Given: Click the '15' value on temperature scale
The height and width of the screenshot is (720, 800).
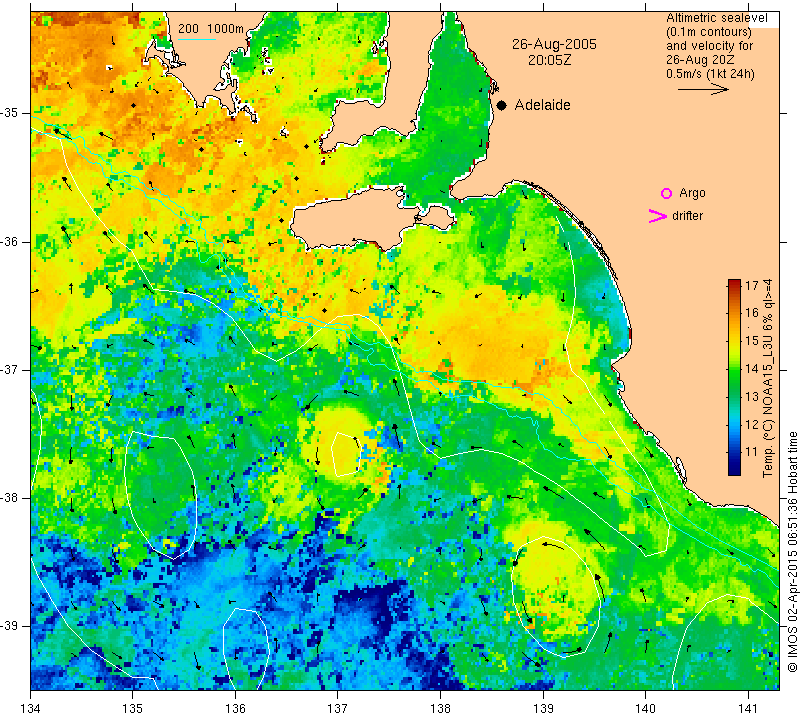Looking at the screenshot, I should pos(752,341).
